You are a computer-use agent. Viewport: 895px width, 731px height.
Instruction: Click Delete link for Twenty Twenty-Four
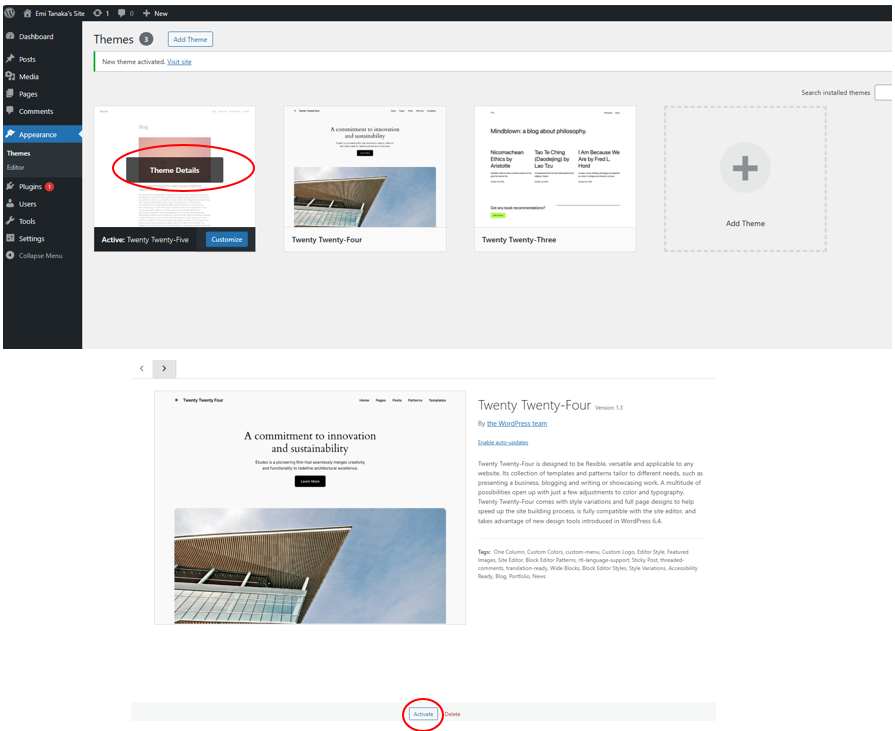(x=453, y=714)
